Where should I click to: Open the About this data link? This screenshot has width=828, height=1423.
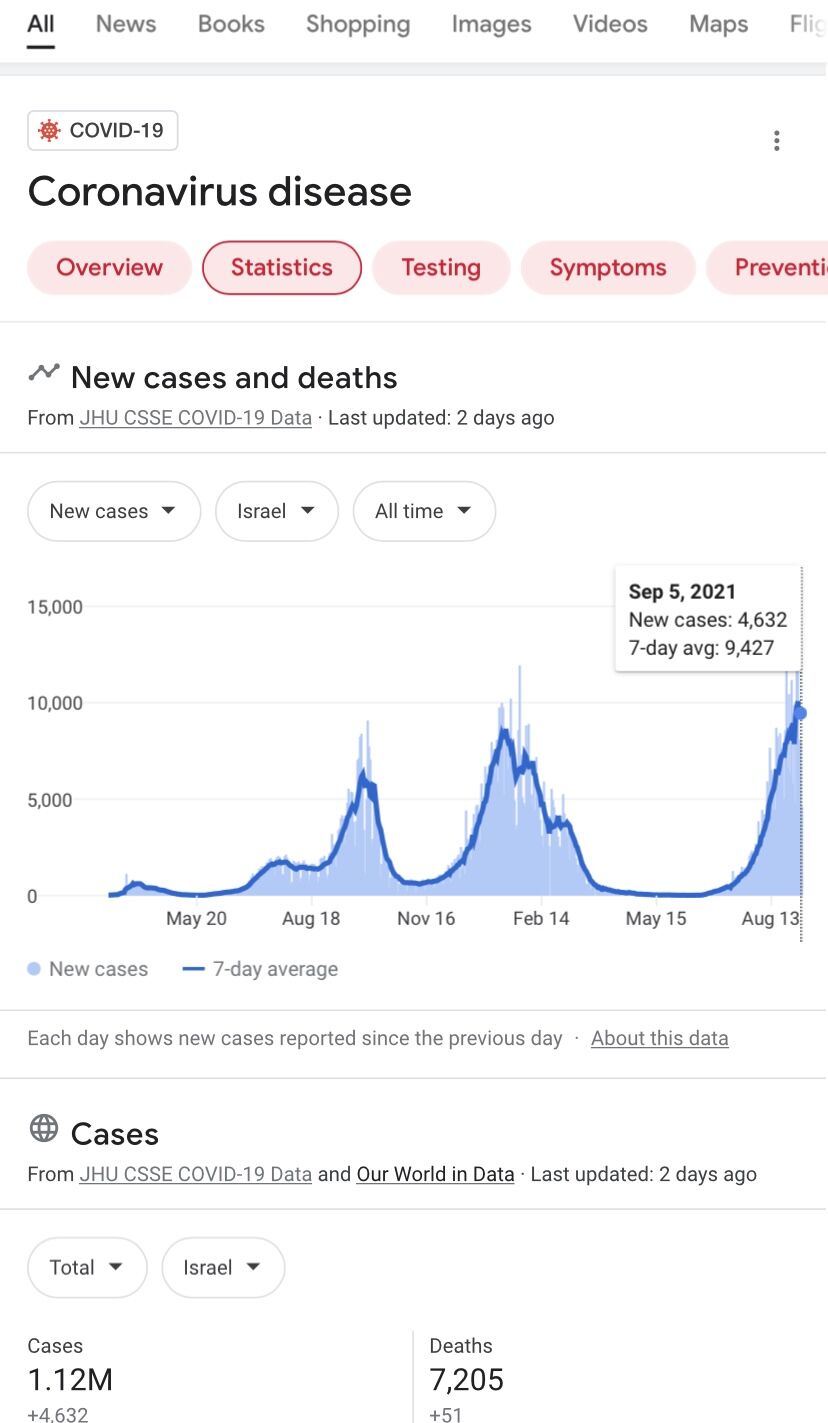[659, 1038]
